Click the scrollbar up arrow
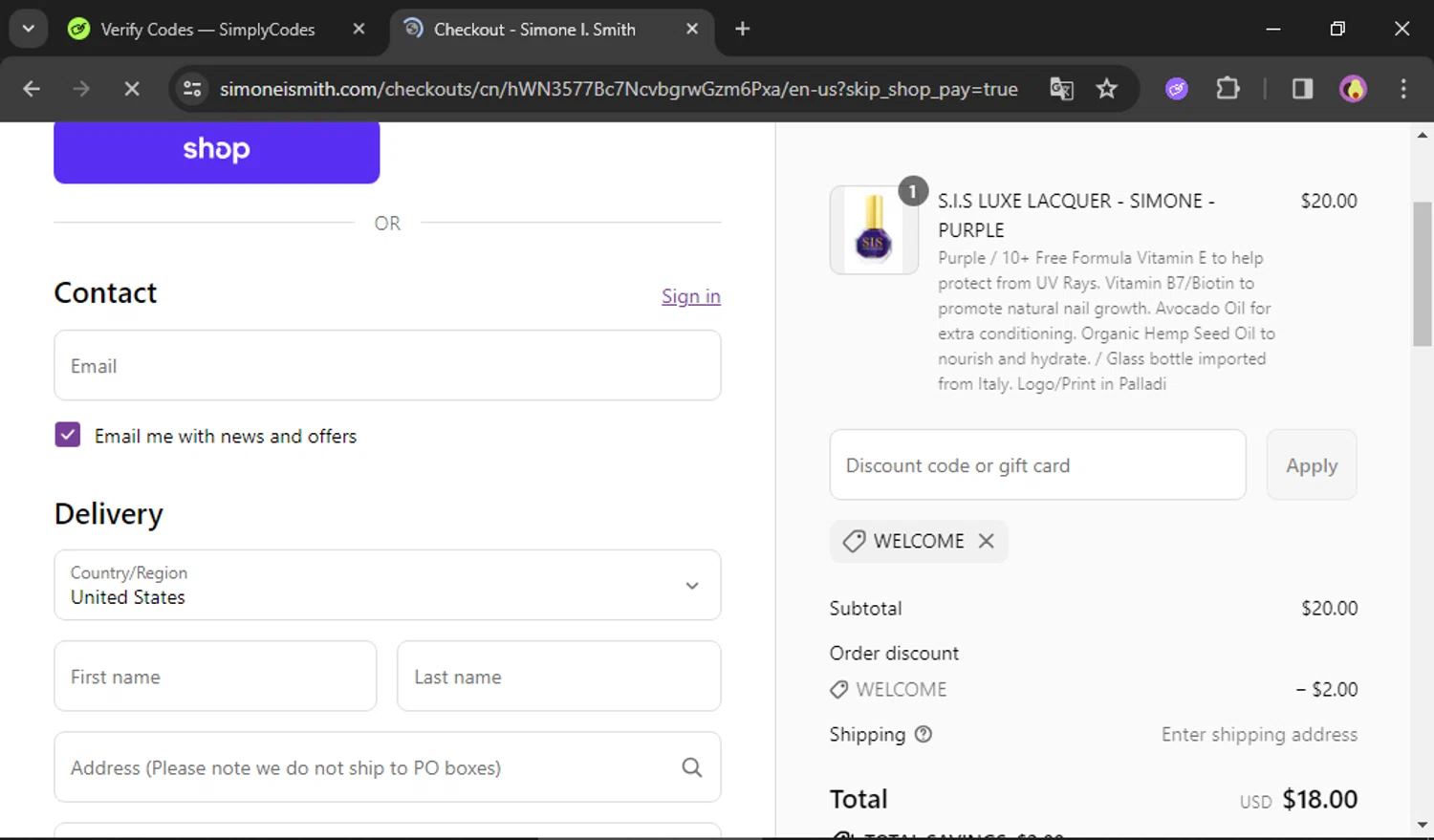The image size is (1434, 840). 1423,135
